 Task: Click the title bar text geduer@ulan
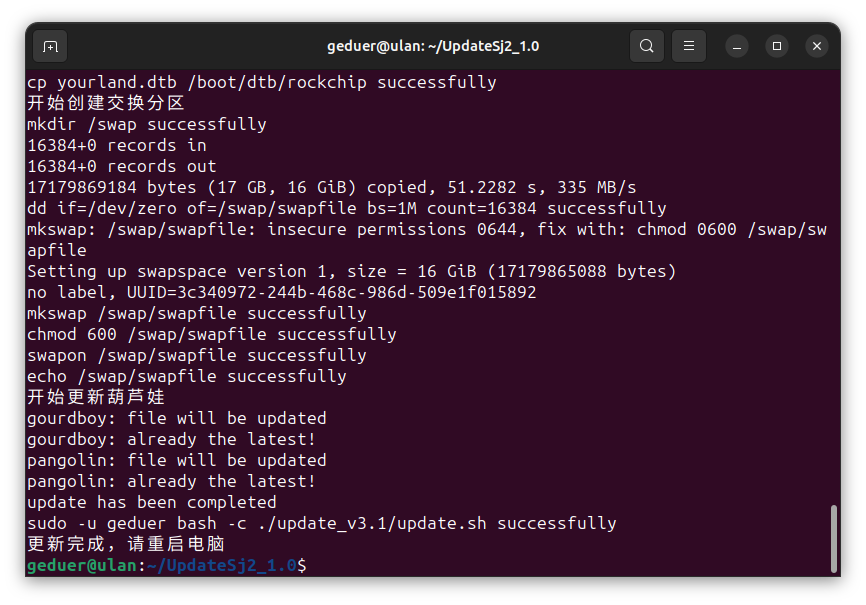point(433,46)
